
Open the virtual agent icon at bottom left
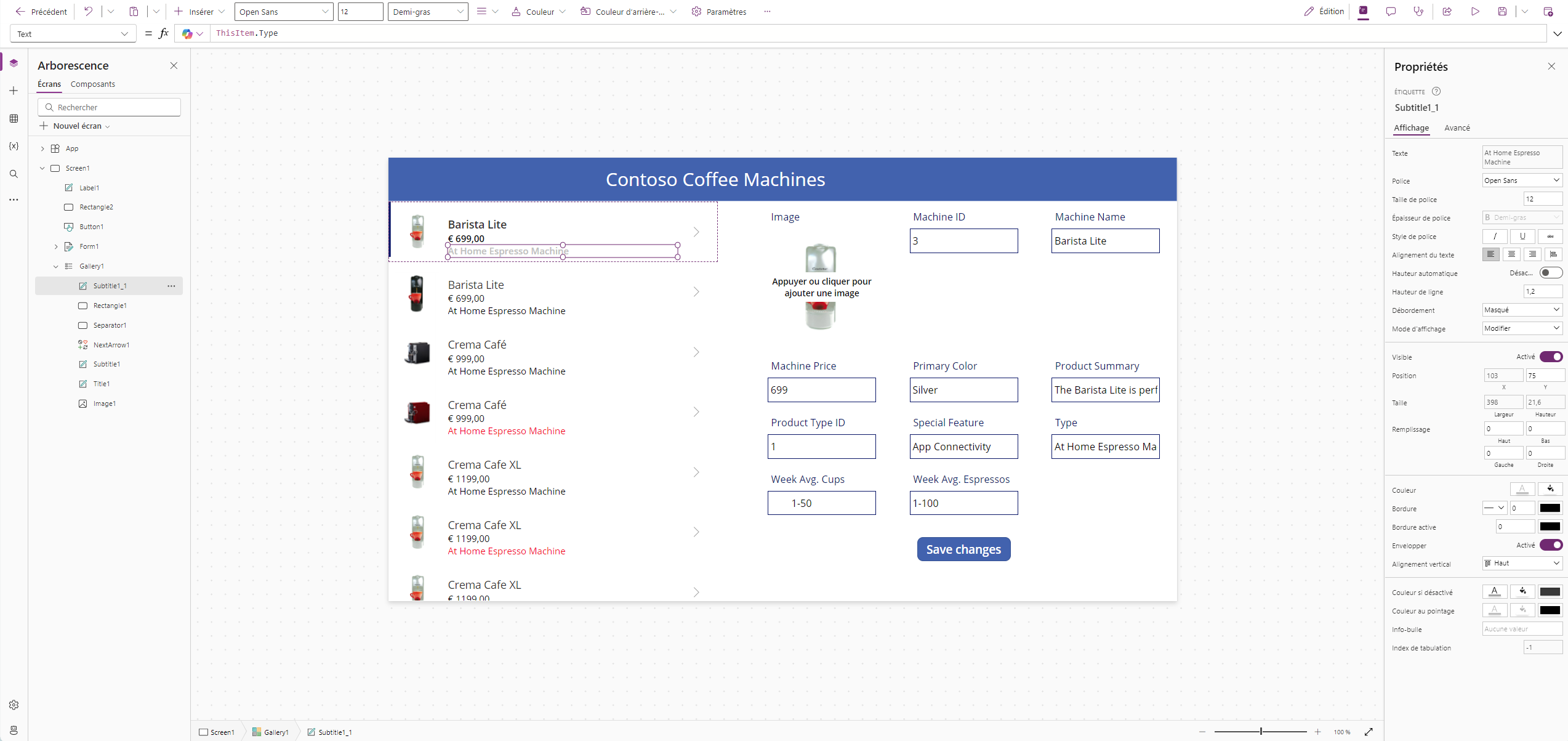(x=14, y=730)
